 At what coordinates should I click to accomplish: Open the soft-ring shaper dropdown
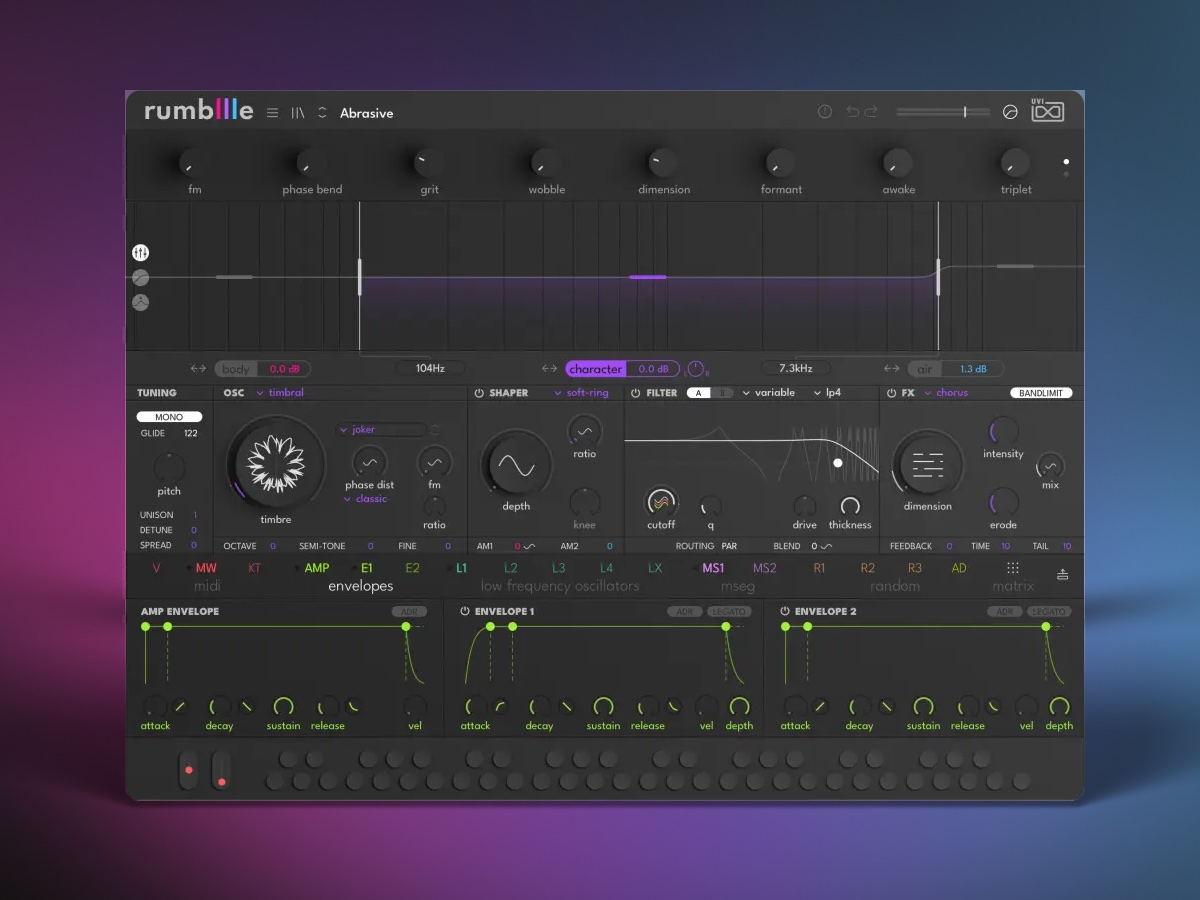coord(581,393)
